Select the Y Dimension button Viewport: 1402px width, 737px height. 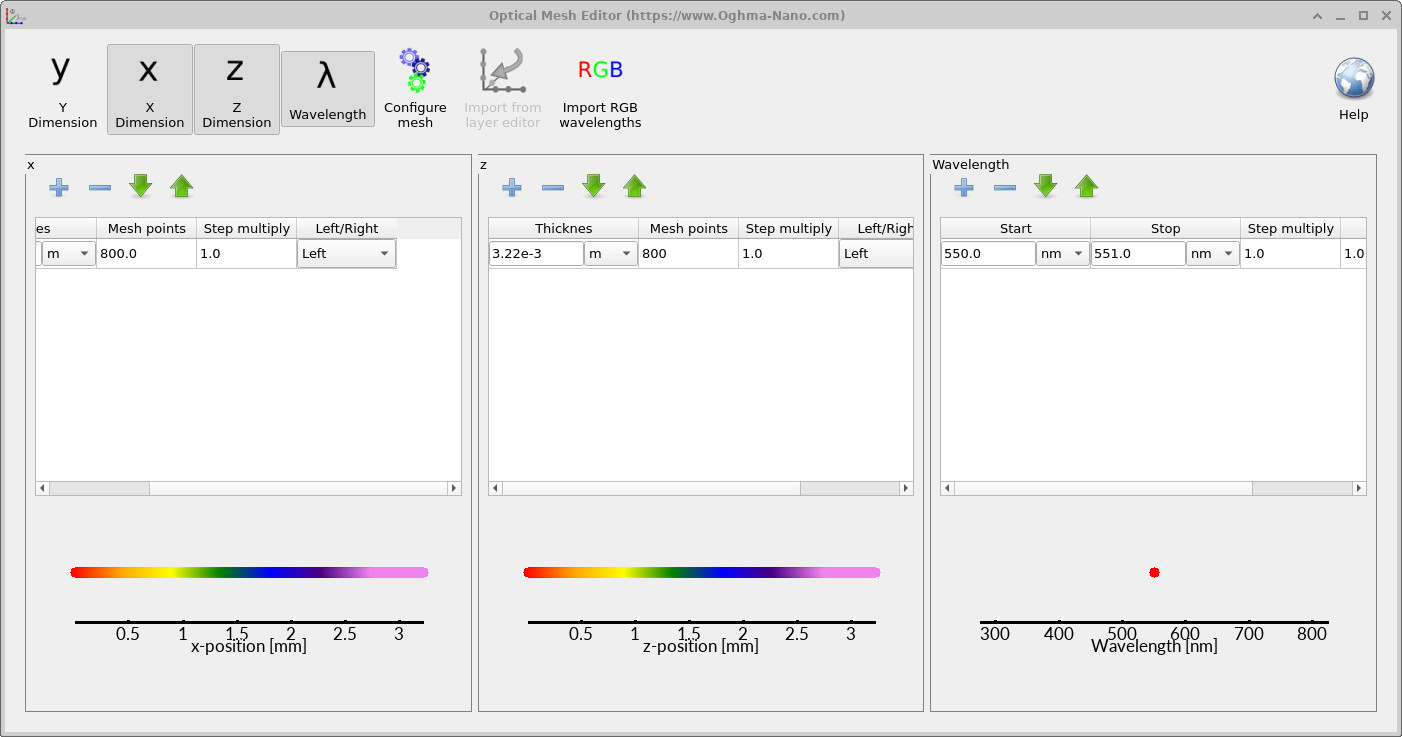(x=61, y=89)
